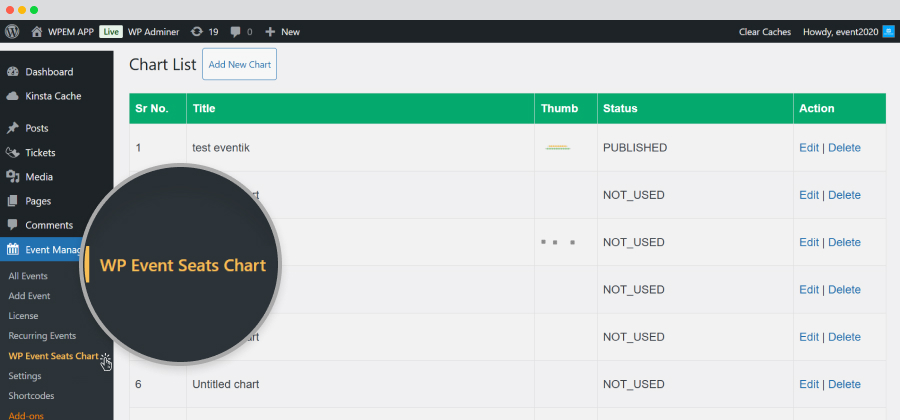This screenshot has height=420, width=900.
Task: Click the Dashboard gauge icon
Action: coord(13,72)
